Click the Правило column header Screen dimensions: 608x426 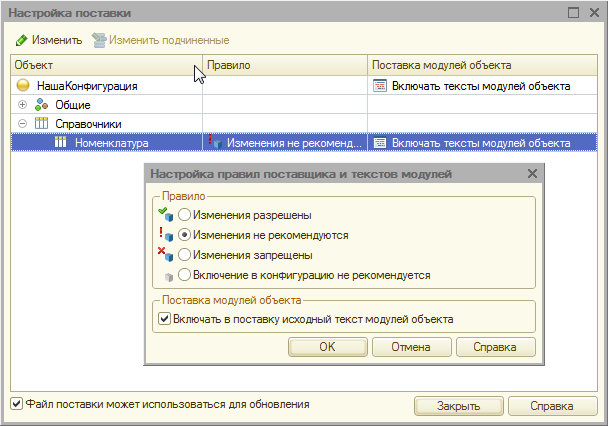click(x=285, y=65)
